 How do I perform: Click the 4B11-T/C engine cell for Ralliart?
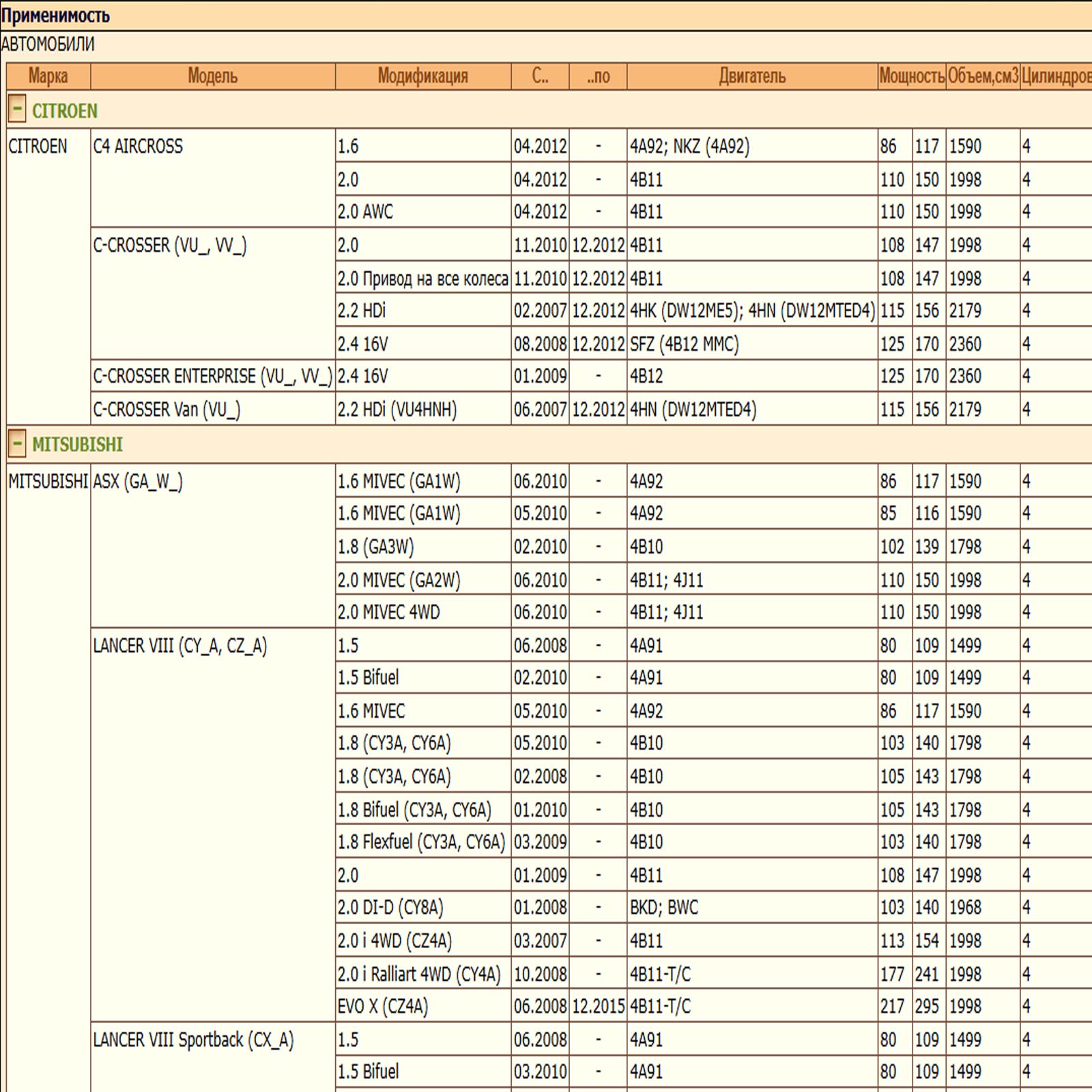(x=660, y=974)
